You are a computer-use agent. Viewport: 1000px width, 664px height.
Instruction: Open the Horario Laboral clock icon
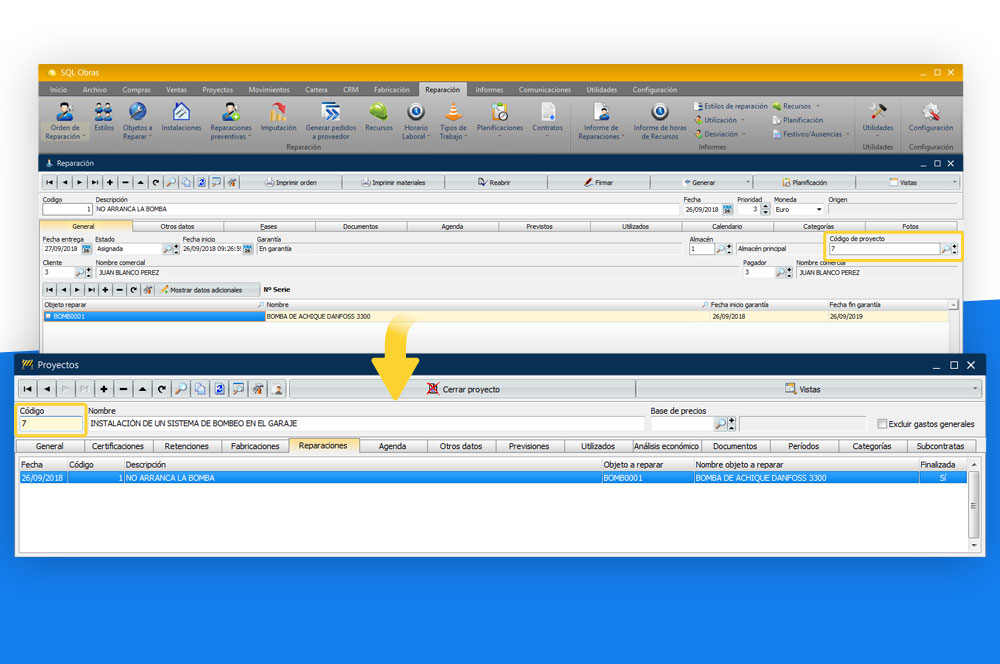tap(415, 112)
